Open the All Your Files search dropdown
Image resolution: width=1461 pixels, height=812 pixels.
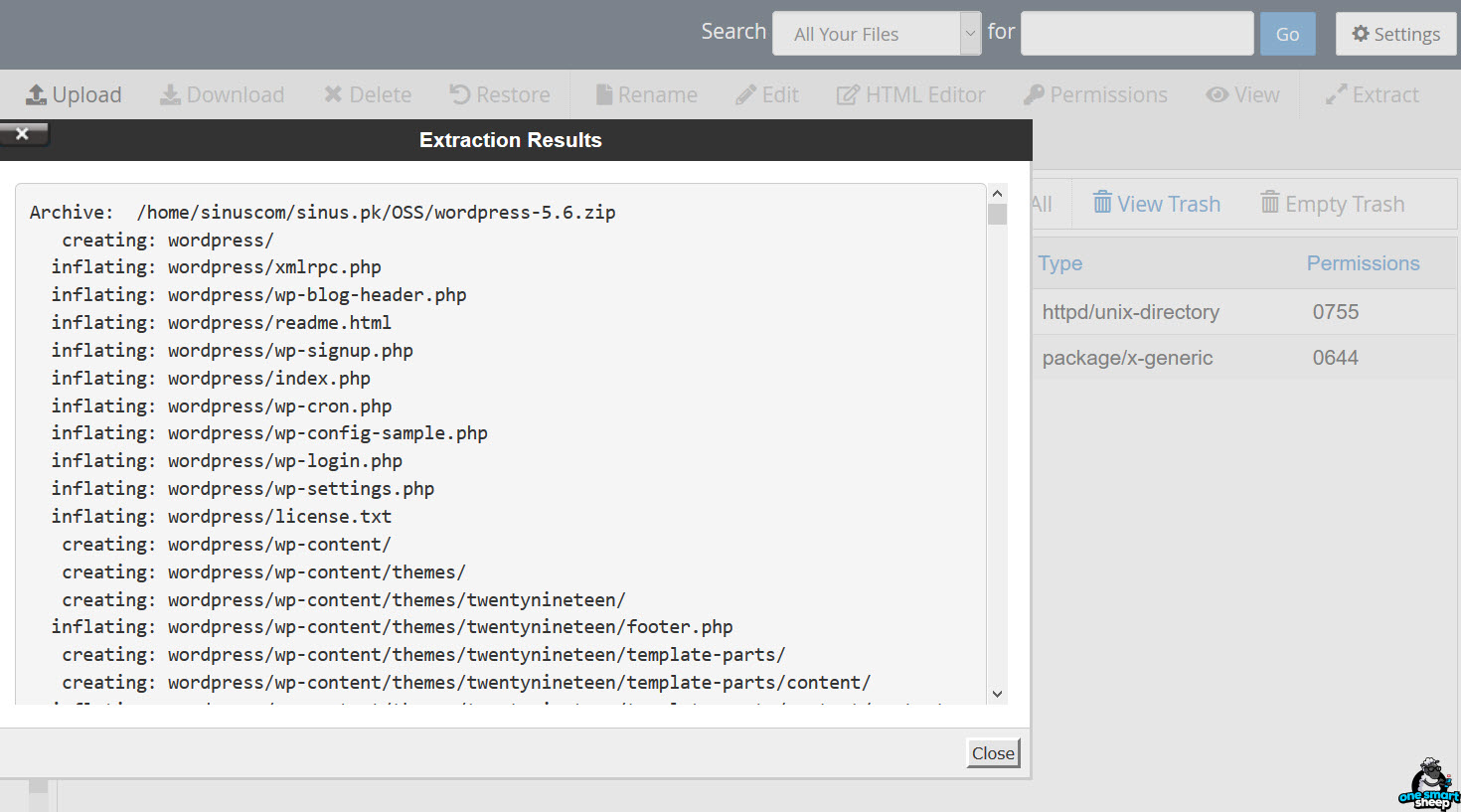click(x=877, y=34)
